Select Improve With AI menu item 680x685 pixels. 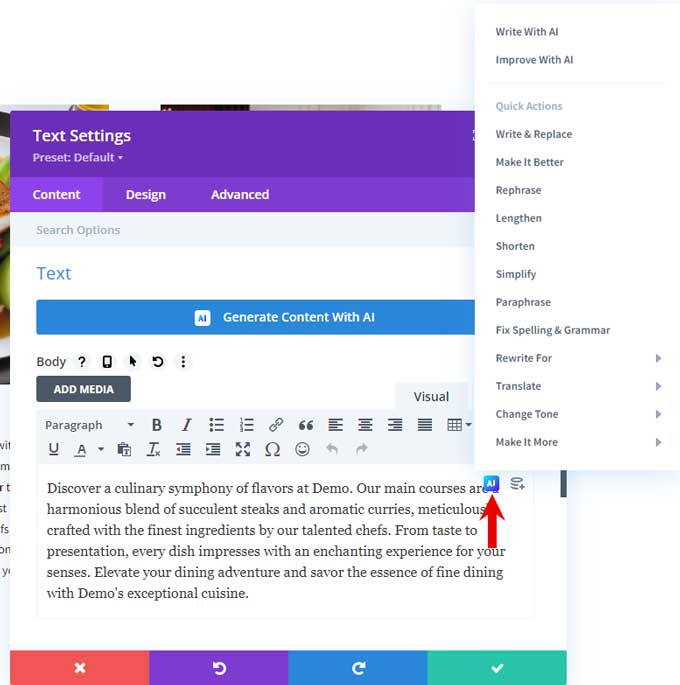[x=534, y=59]
